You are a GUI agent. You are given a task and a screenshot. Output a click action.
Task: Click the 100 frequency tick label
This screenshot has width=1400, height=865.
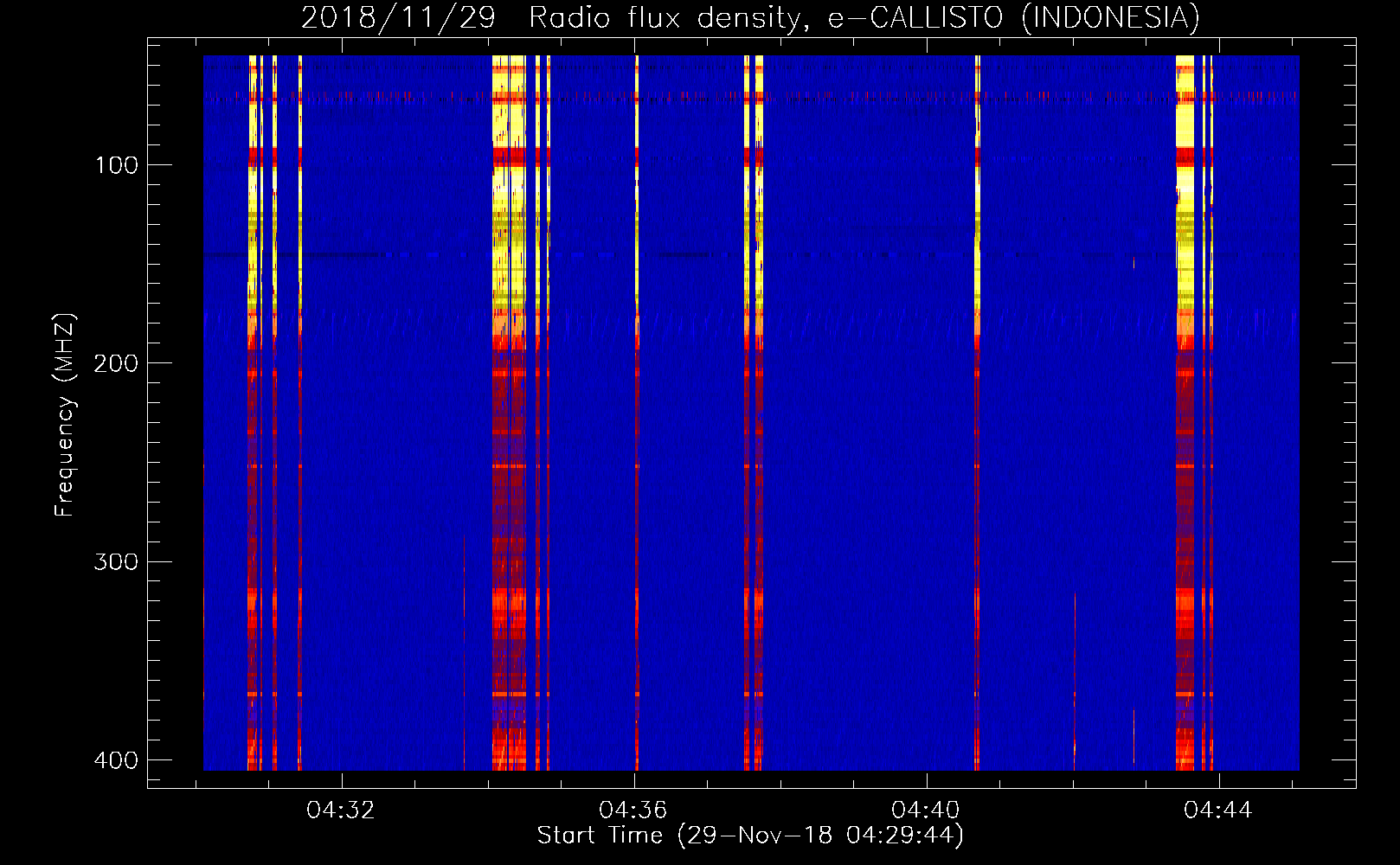click(117, 165)
